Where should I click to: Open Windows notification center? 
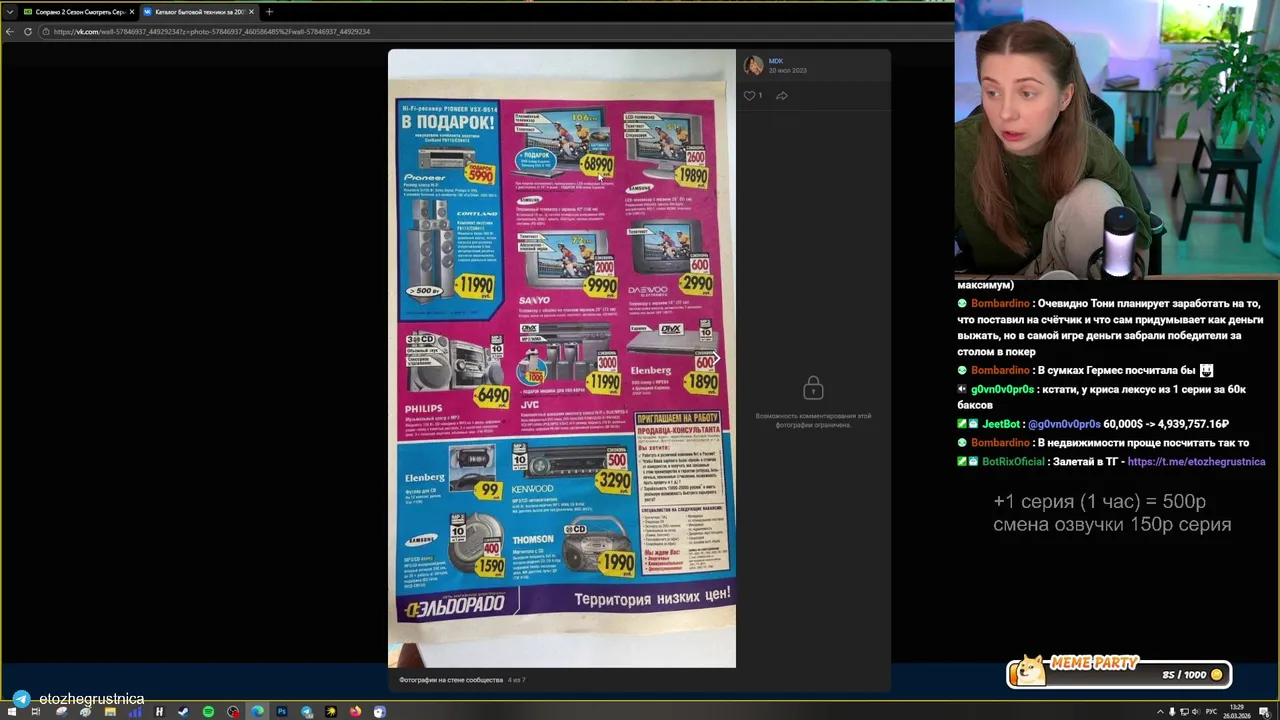(1265, 712)
